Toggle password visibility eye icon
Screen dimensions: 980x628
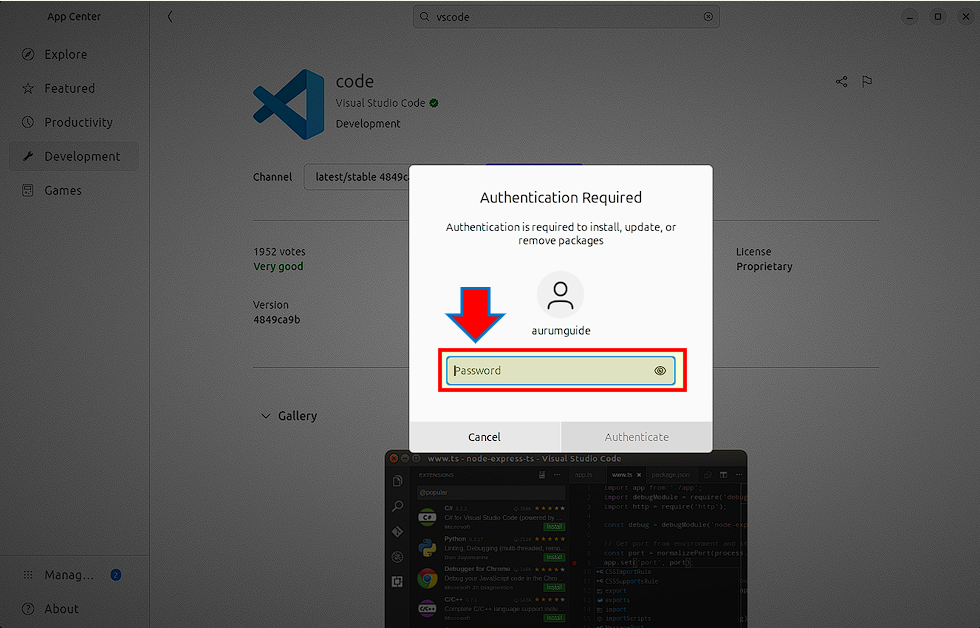[x=660, y=371]
